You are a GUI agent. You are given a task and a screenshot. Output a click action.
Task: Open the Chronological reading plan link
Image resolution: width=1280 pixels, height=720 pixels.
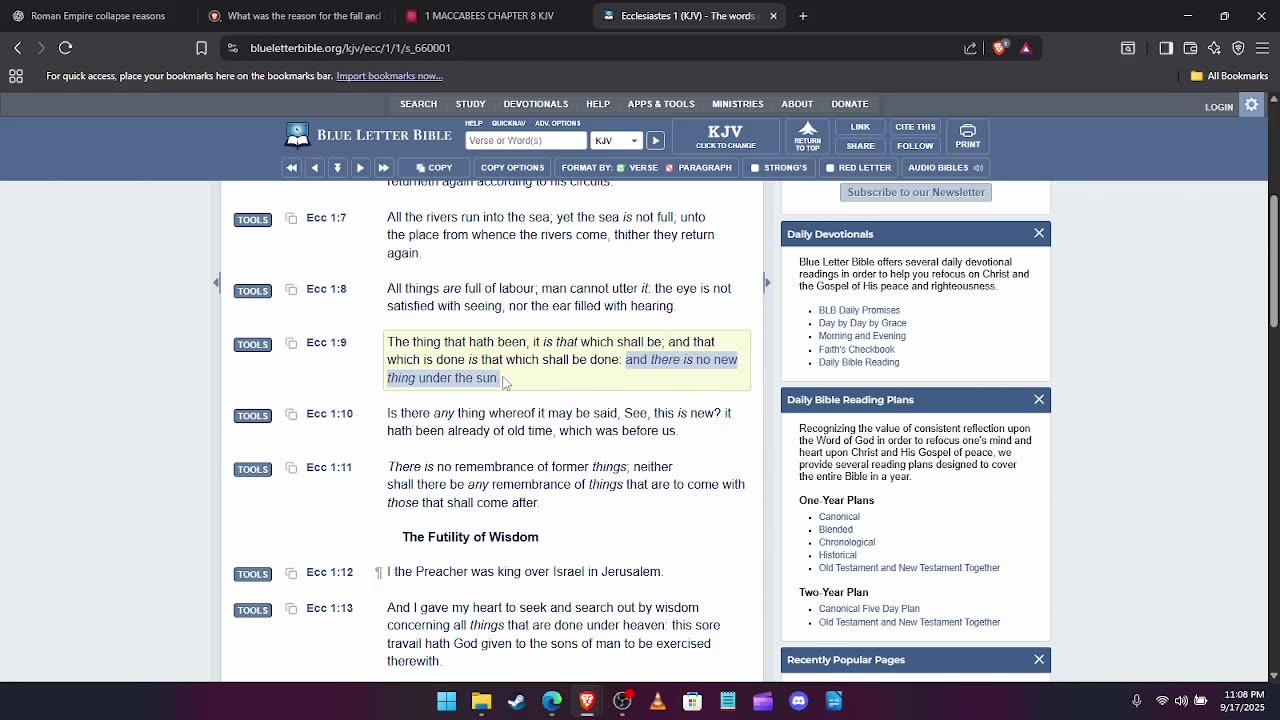847,542
